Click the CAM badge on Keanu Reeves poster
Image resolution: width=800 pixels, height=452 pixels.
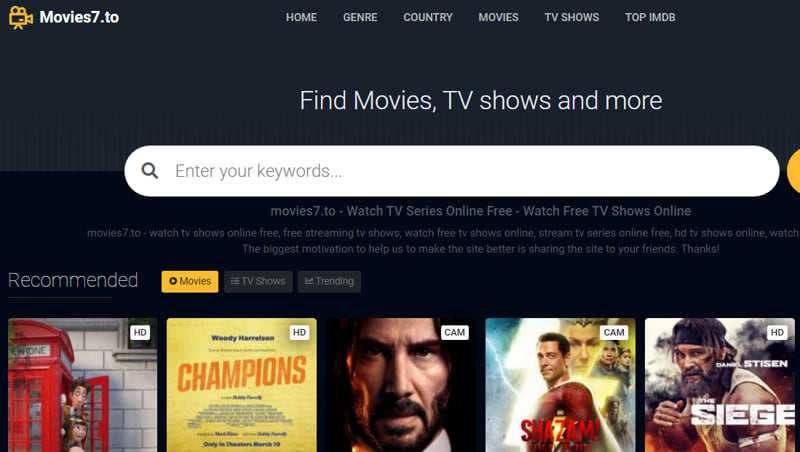coord(455,333)
